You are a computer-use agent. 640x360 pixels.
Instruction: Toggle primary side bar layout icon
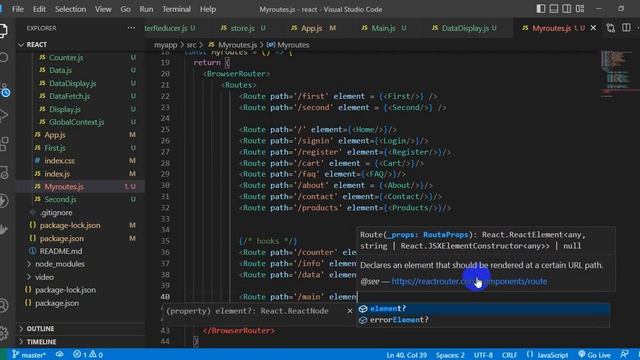(x=541, y=9)
